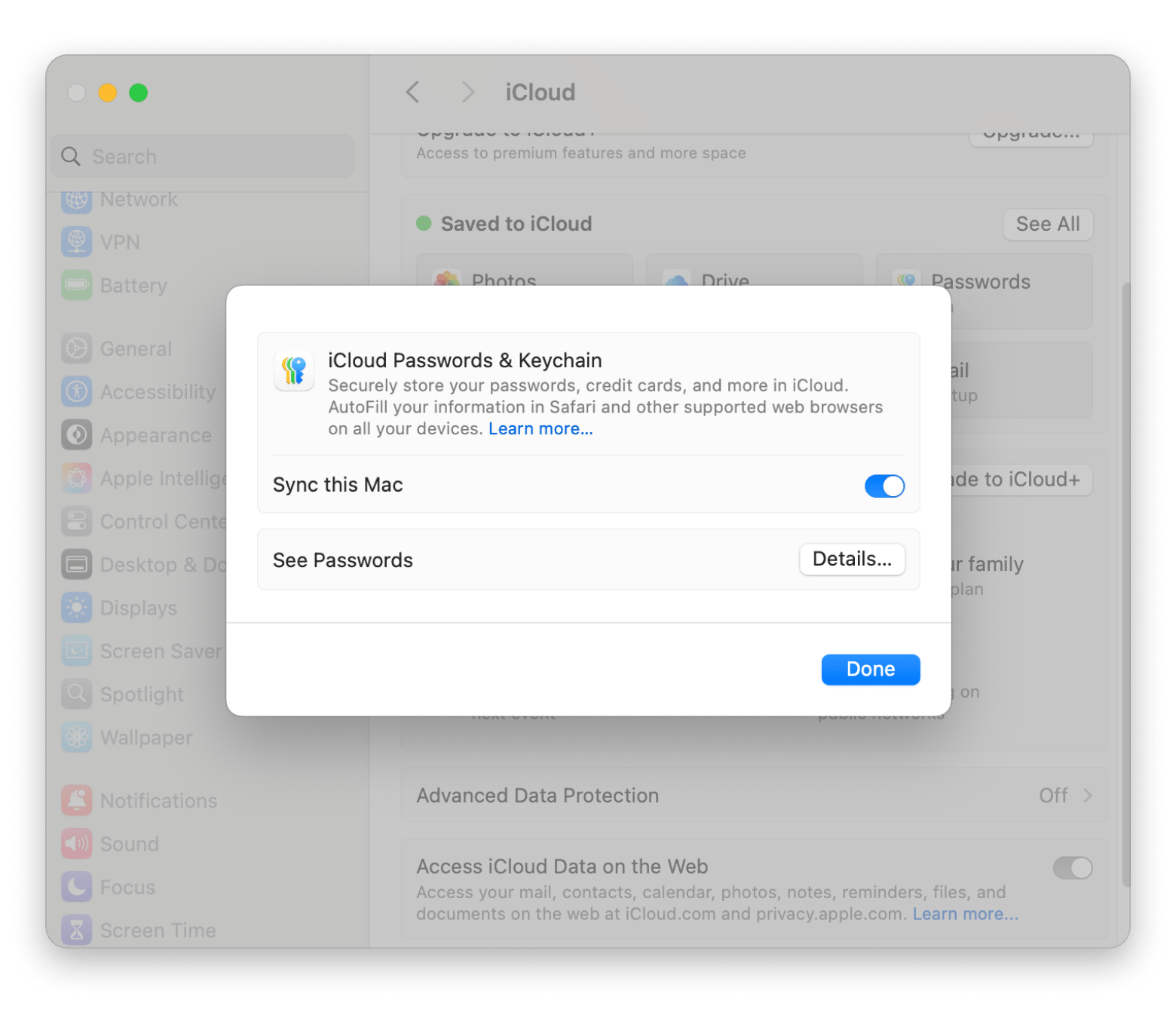1176x1009 pixels.
Task: Click the Done button
Action: tap(870, 670)
